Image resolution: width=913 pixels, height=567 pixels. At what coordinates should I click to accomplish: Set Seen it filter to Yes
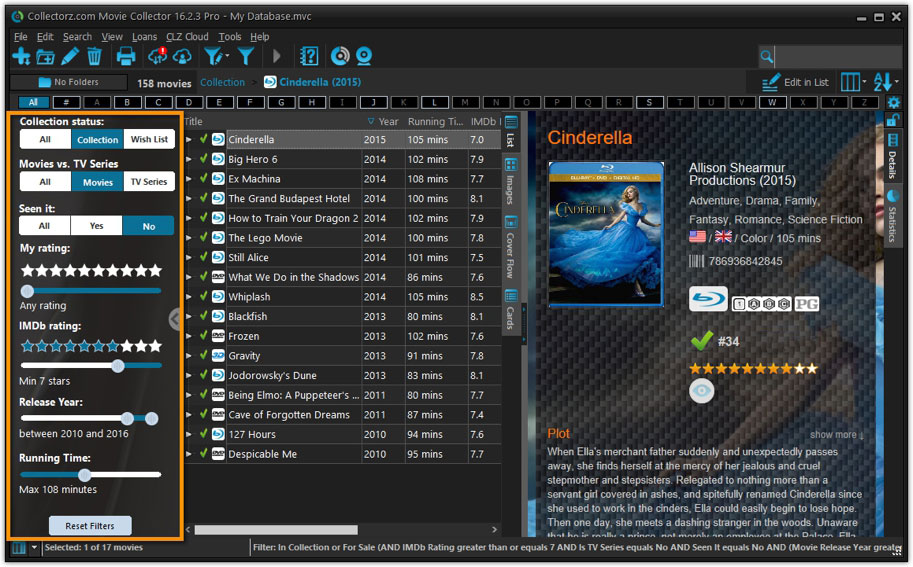click(x=97, y=226)
